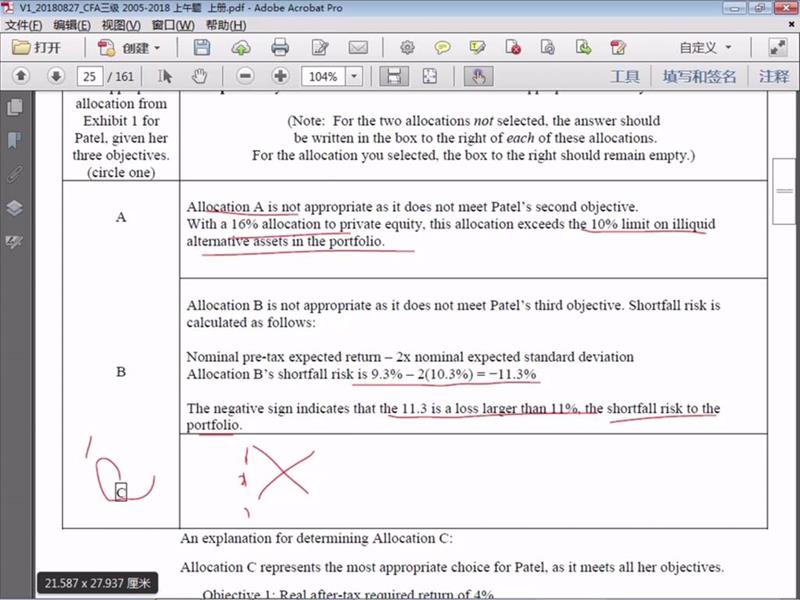Toggle read mode fullscreen button
This screenshot has width=800, height=600.
pos(777,47)
